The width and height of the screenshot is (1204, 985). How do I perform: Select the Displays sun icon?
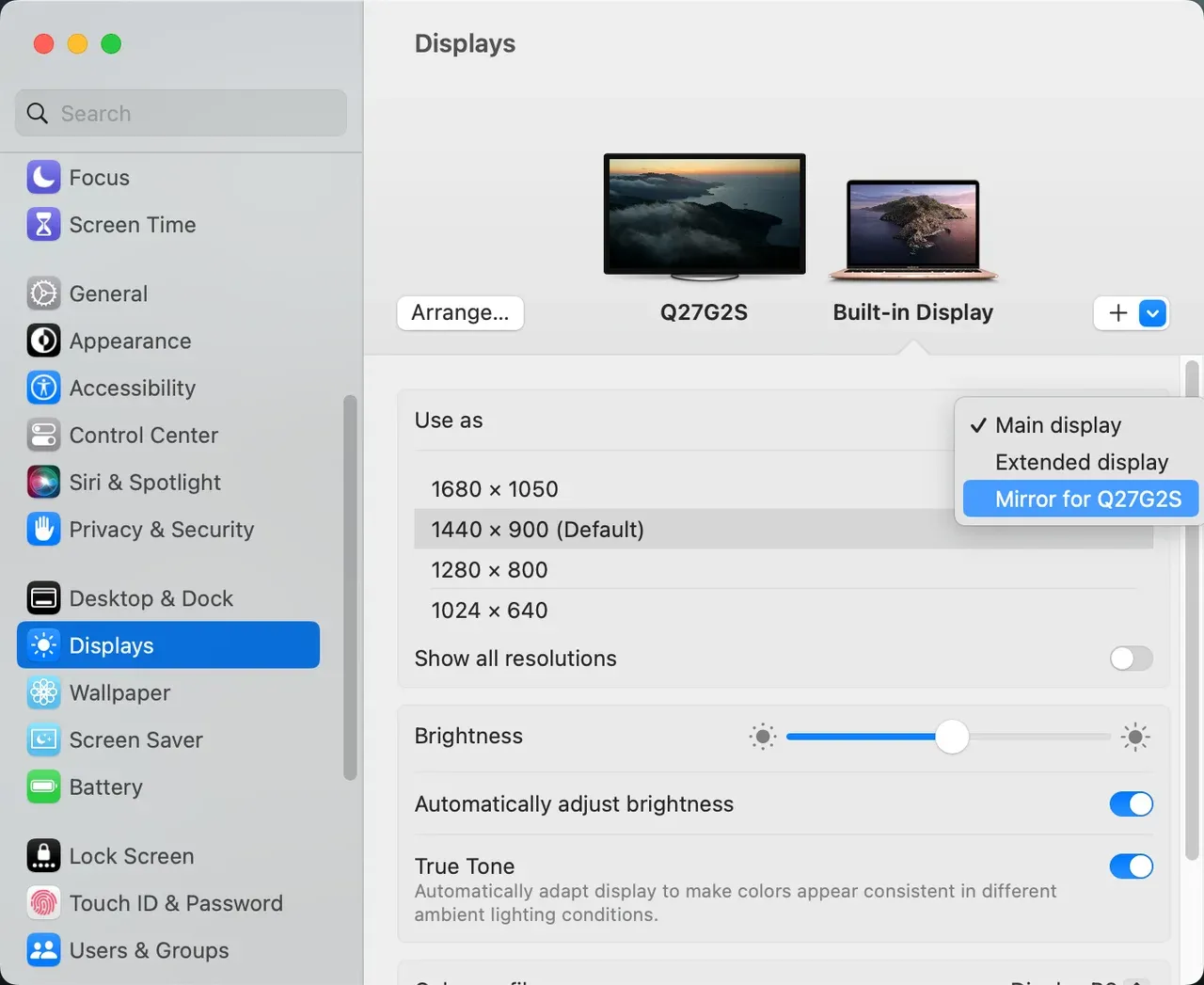[x=43, y=645]
